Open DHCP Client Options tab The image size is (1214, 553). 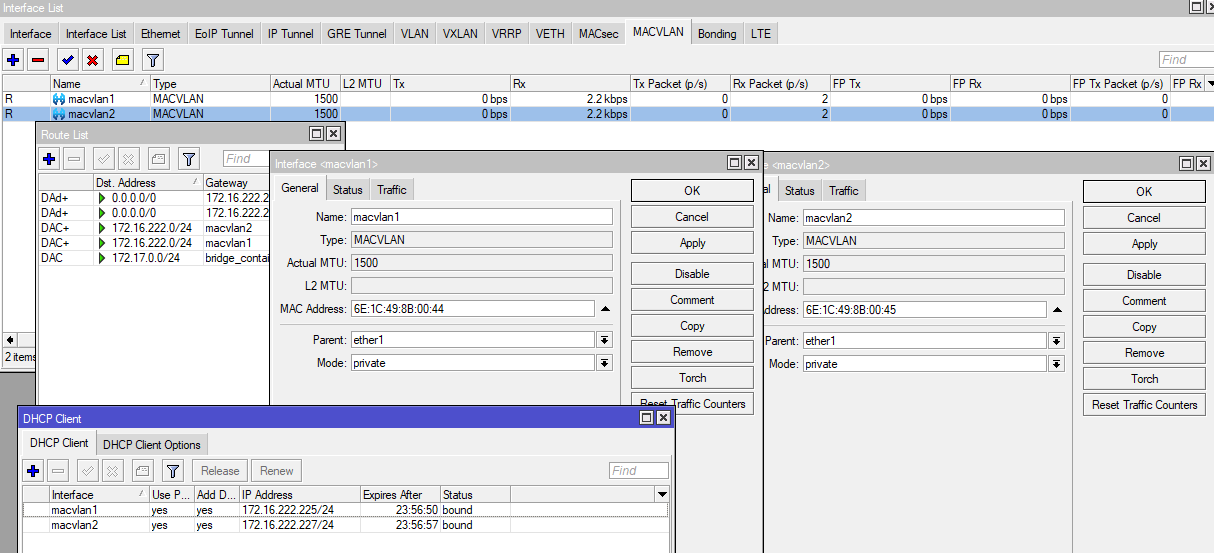[152, 445]
